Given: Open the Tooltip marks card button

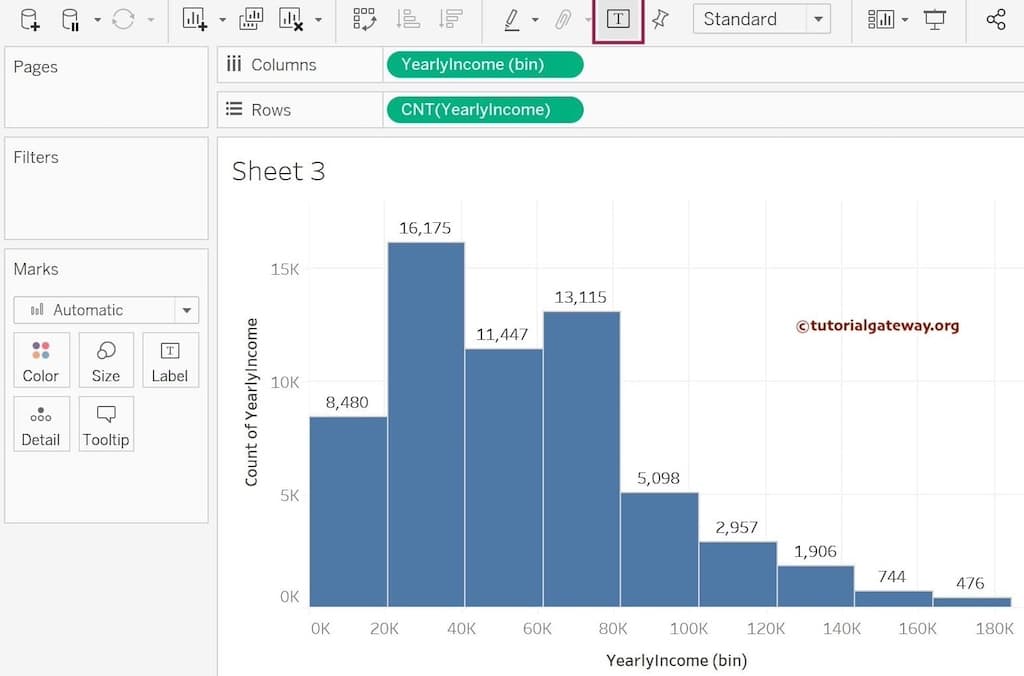Looking at the screenshot, I should click(x=106, y=425).
